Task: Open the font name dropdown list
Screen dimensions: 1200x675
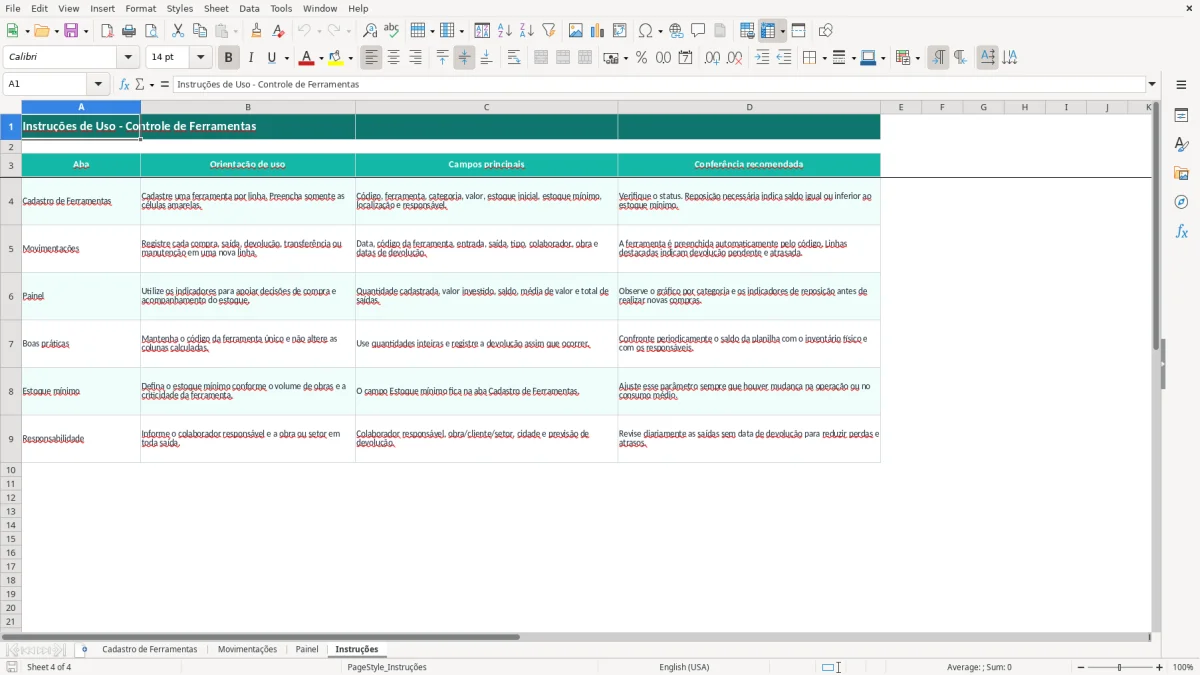Action: (x=129, y=58)
